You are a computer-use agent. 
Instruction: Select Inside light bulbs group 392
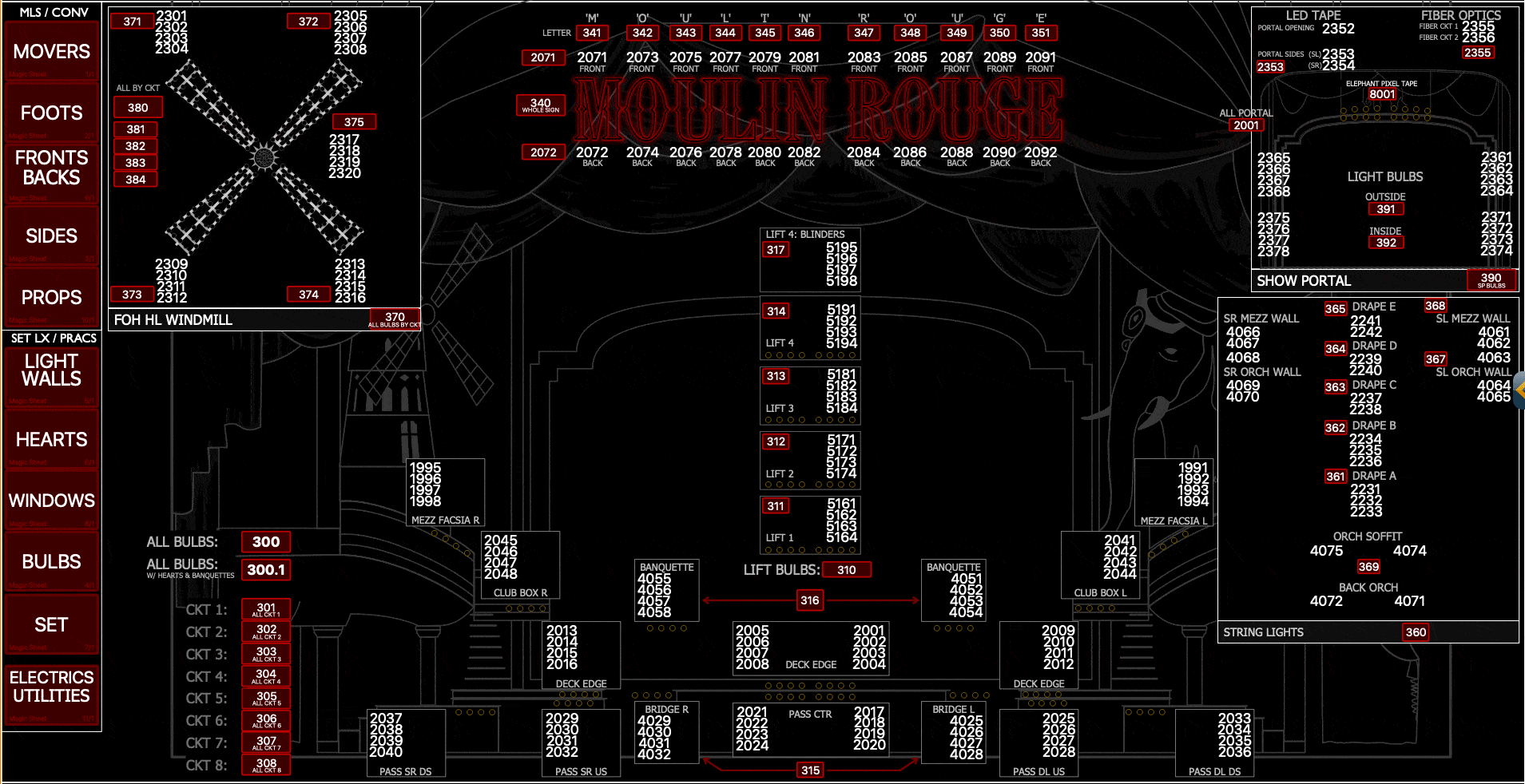pyautogui.click(x=1386, y=243)
